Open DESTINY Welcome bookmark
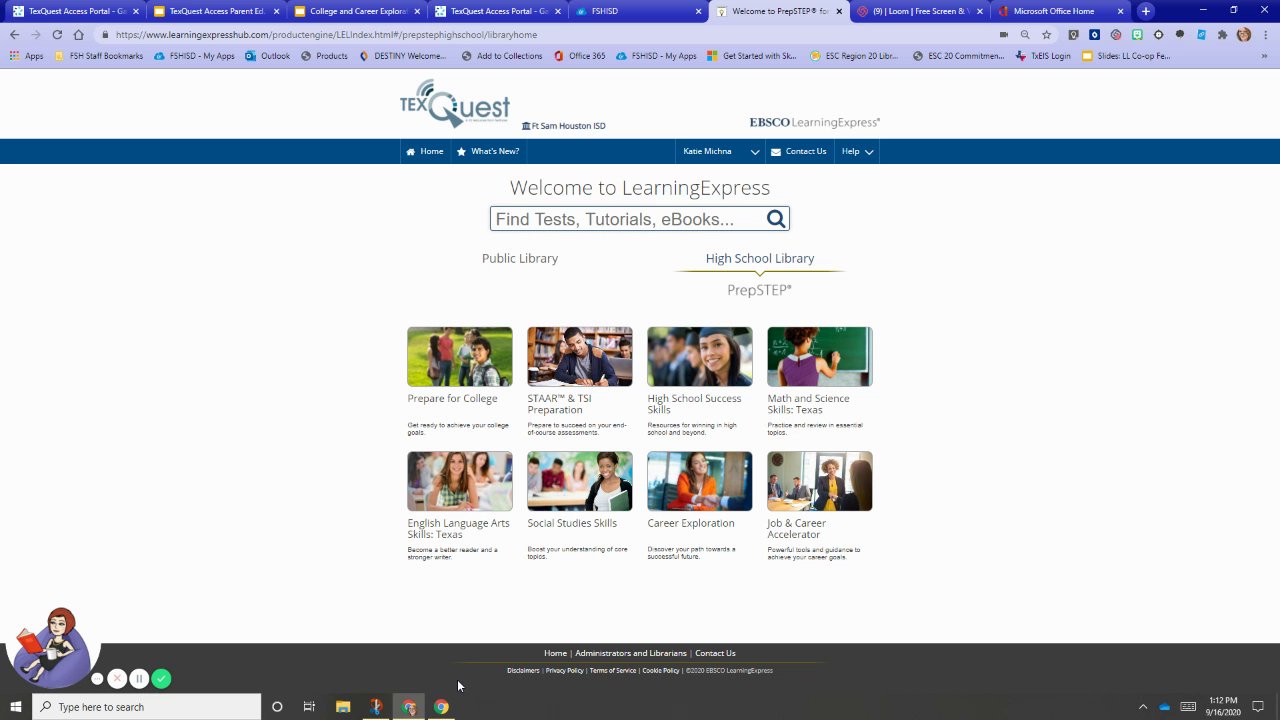Viewport: 1280px width, 720px height. pos(402,56)
